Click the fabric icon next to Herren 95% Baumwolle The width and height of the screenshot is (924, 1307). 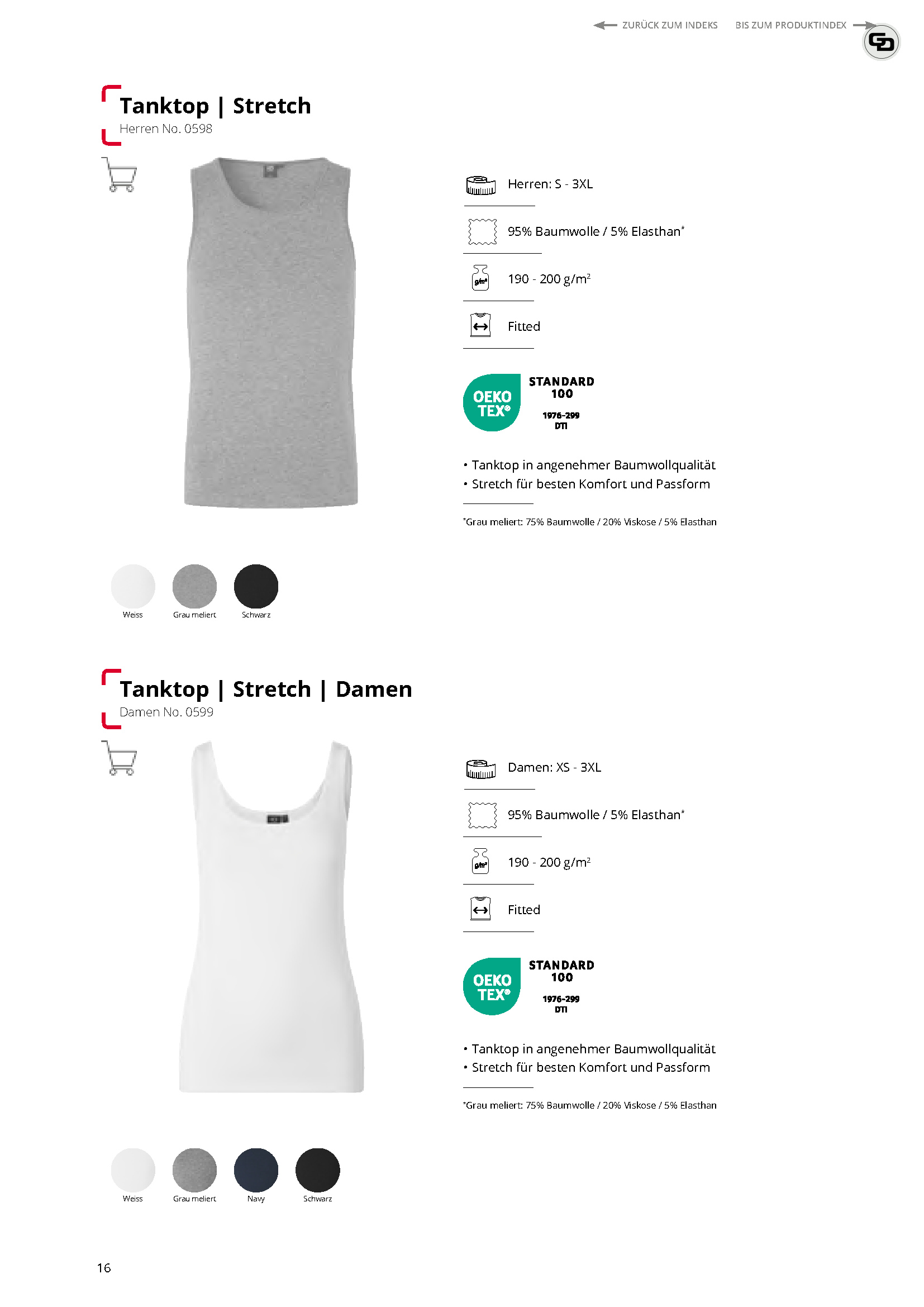tap(483, 232)
